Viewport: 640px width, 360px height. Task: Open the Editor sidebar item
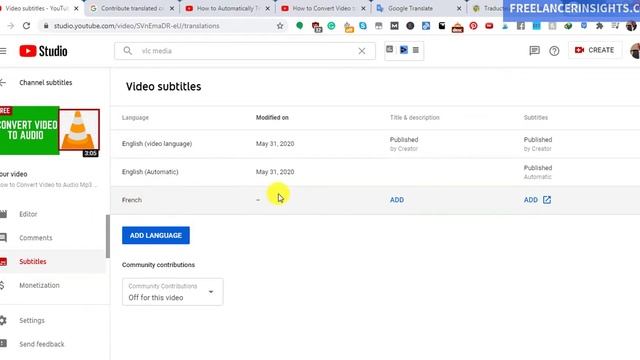[x=28, y=214]
